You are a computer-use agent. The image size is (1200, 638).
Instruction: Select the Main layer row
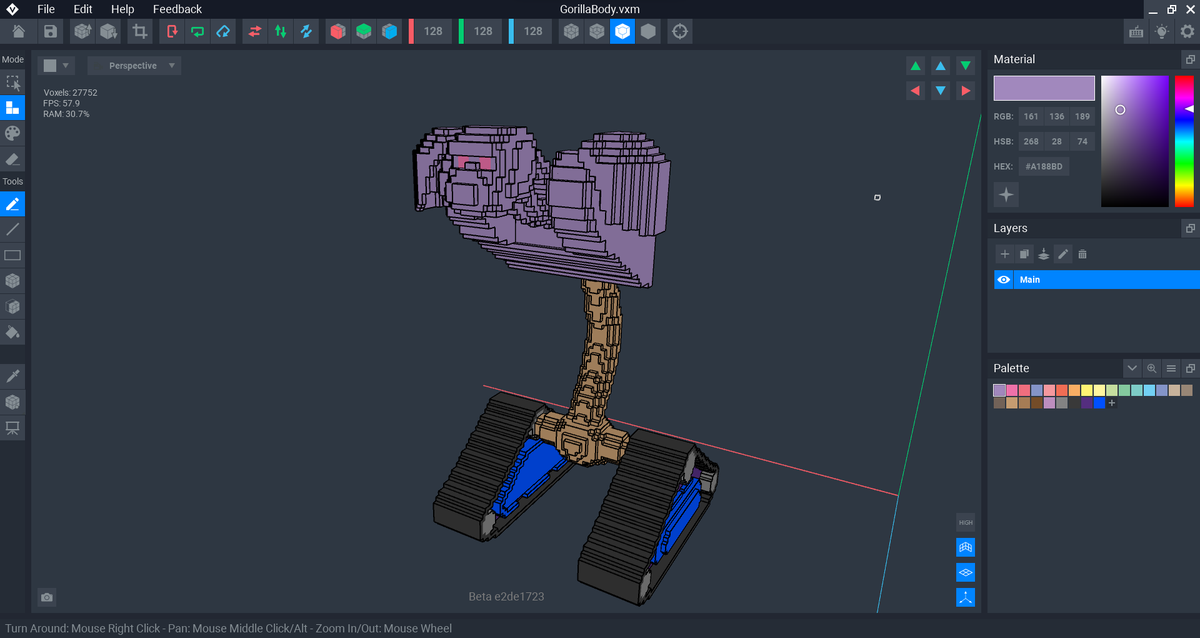(x=1096, y=280)
